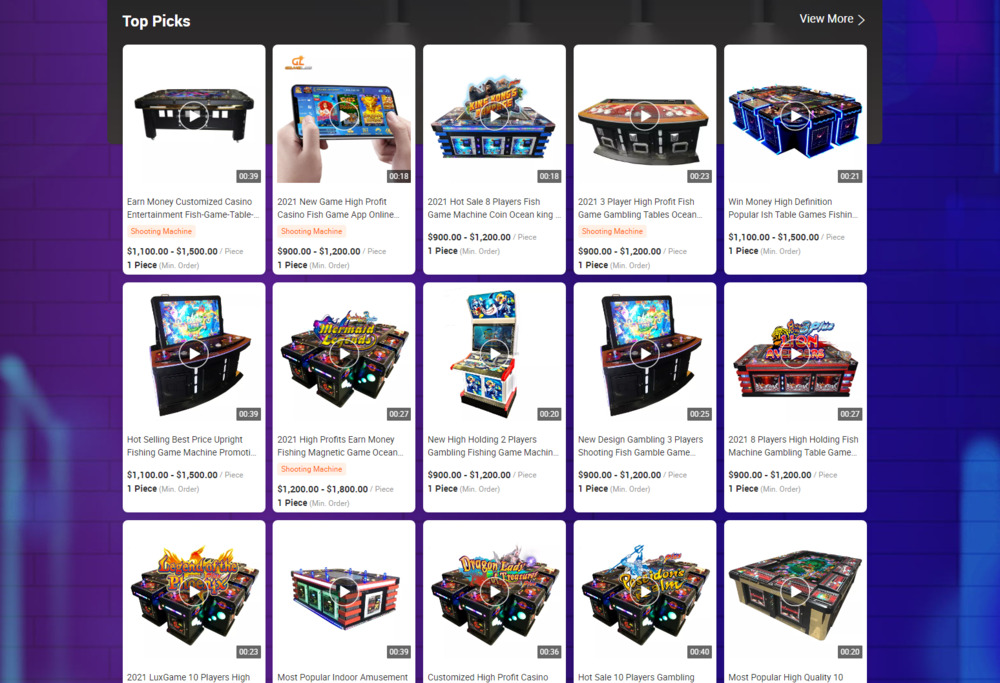Click the View More chevron arrow

(861, 20)
